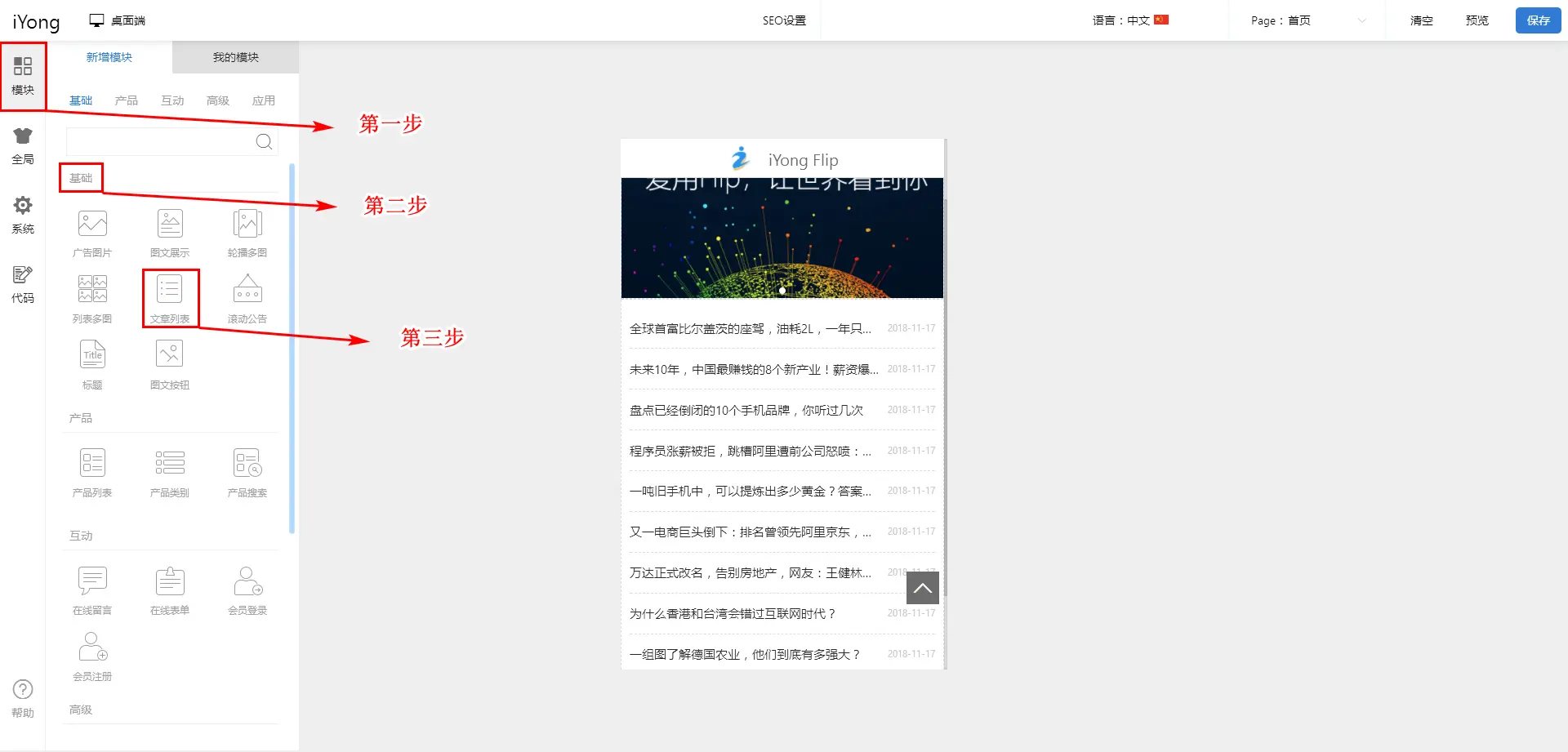Select the 互动 category tab
The image size is (1568, 752).
point(172,100)
